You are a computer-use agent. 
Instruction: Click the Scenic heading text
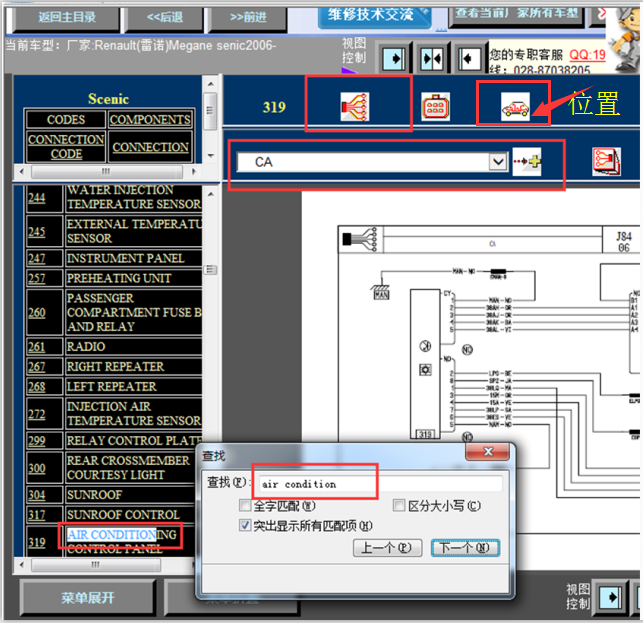[x=108, y=99]
